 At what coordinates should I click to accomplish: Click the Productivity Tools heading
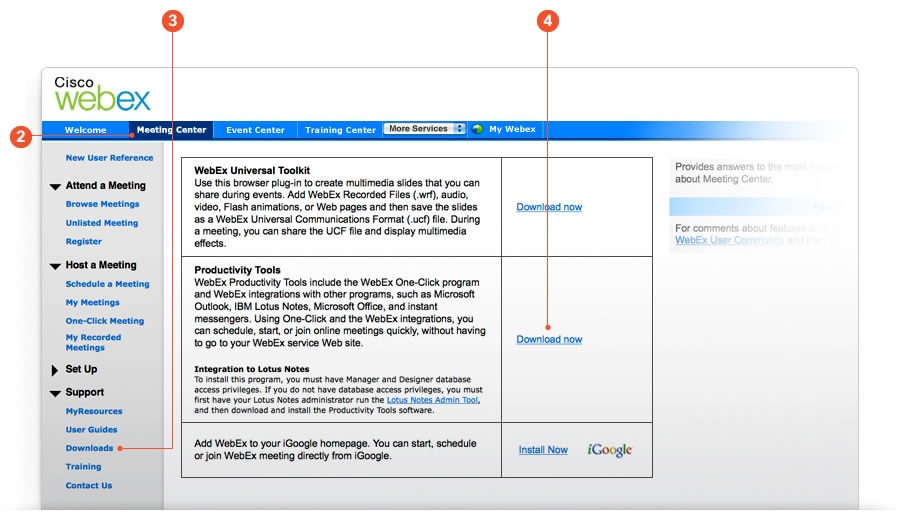pos(237,270)
